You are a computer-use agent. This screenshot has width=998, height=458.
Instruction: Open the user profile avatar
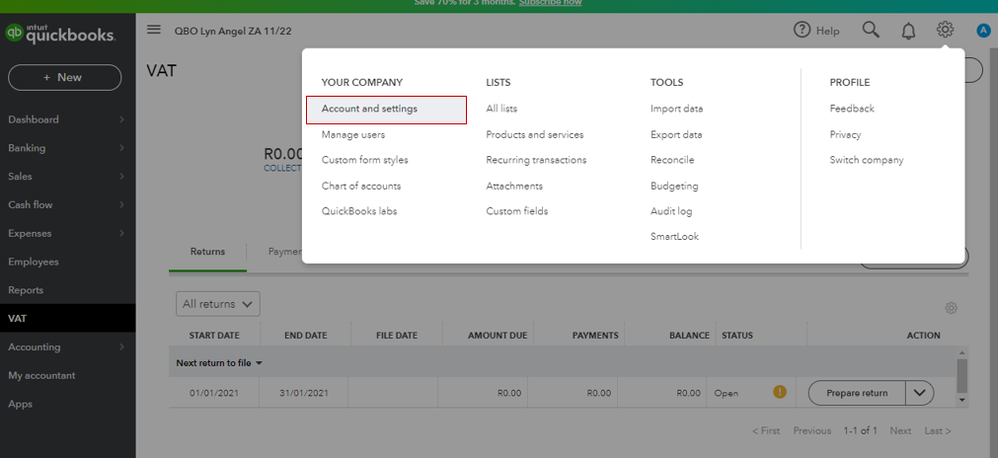coord(983,30)
